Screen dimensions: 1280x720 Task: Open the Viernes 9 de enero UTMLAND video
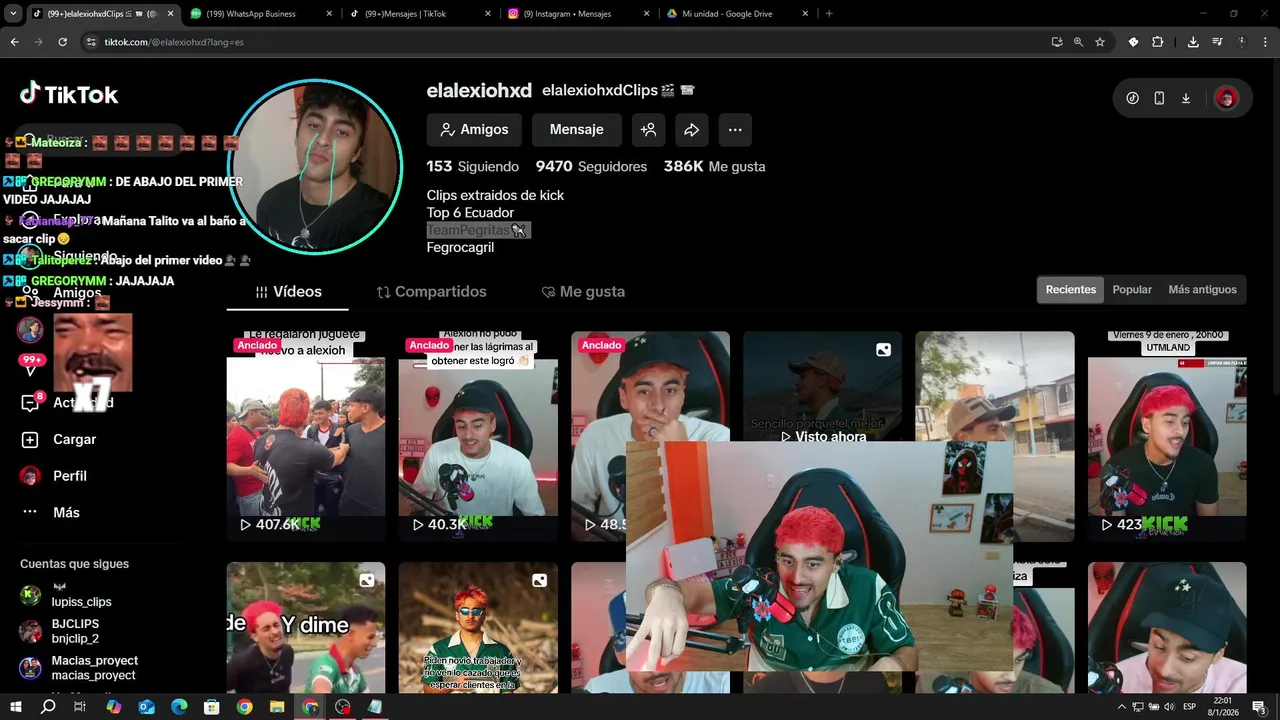1167,437
